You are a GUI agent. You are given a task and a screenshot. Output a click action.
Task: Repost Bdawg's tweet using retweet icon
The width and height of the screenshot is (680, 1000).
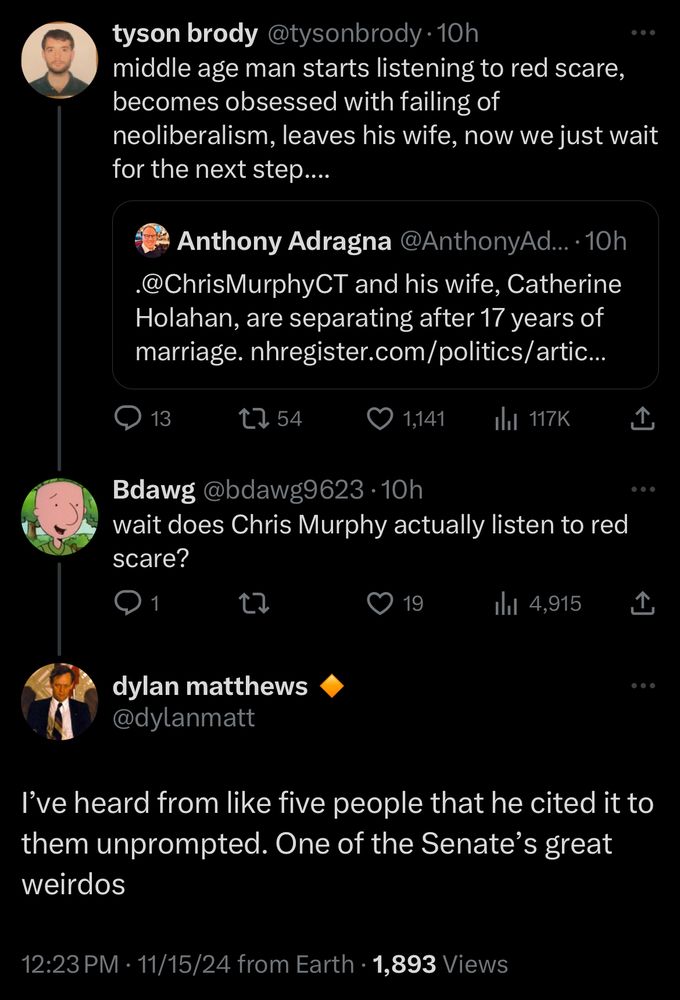(253, 603)
